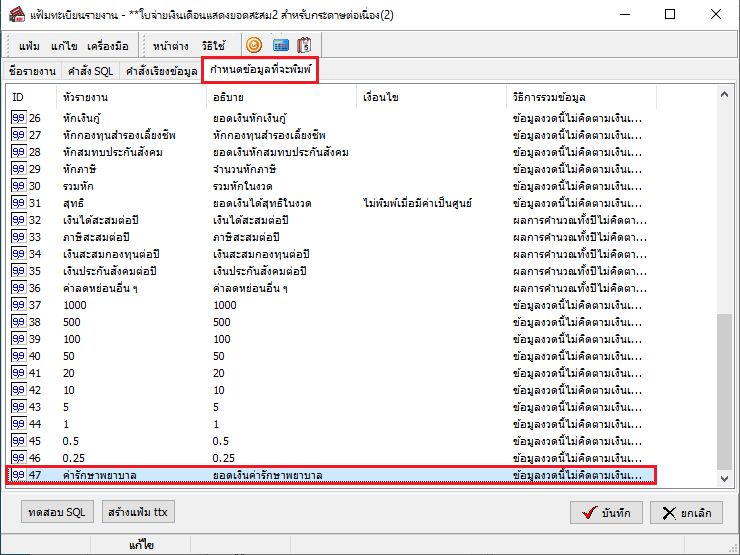Select the row icon for ID 27
740x555 pixels.
click(18, 135)
